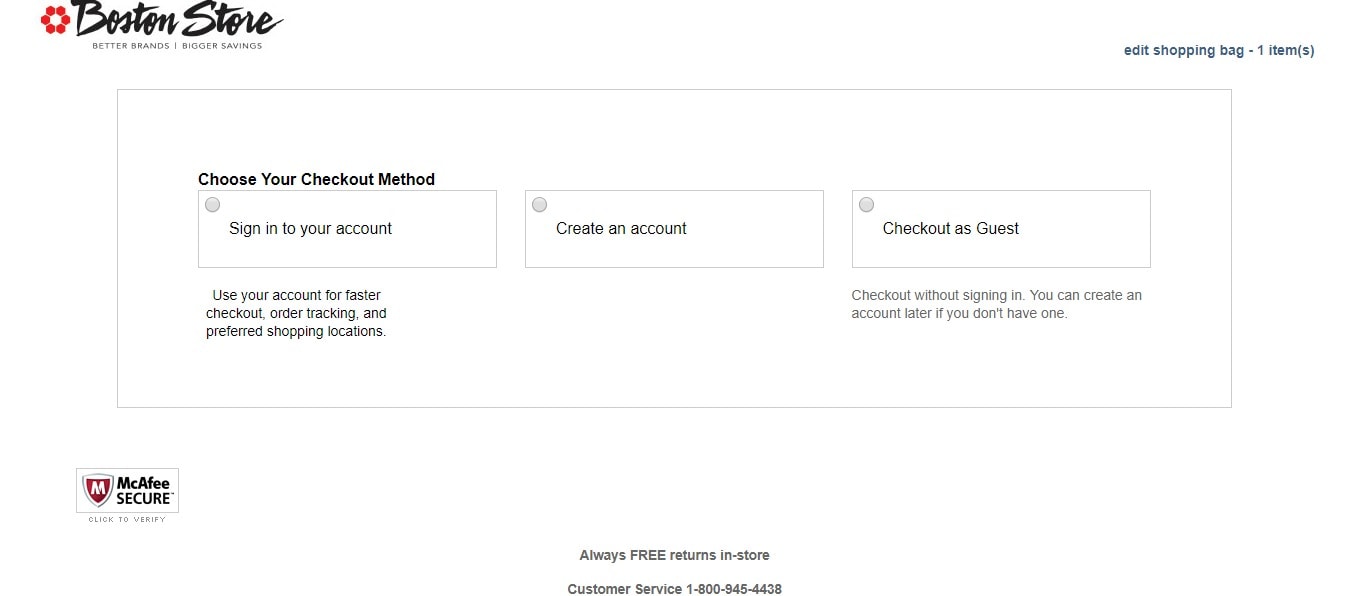Viewport: 1349px width, 596px height.
Task: Open the McAfee Secure trust badge
Action: click(x=128, y=495)
